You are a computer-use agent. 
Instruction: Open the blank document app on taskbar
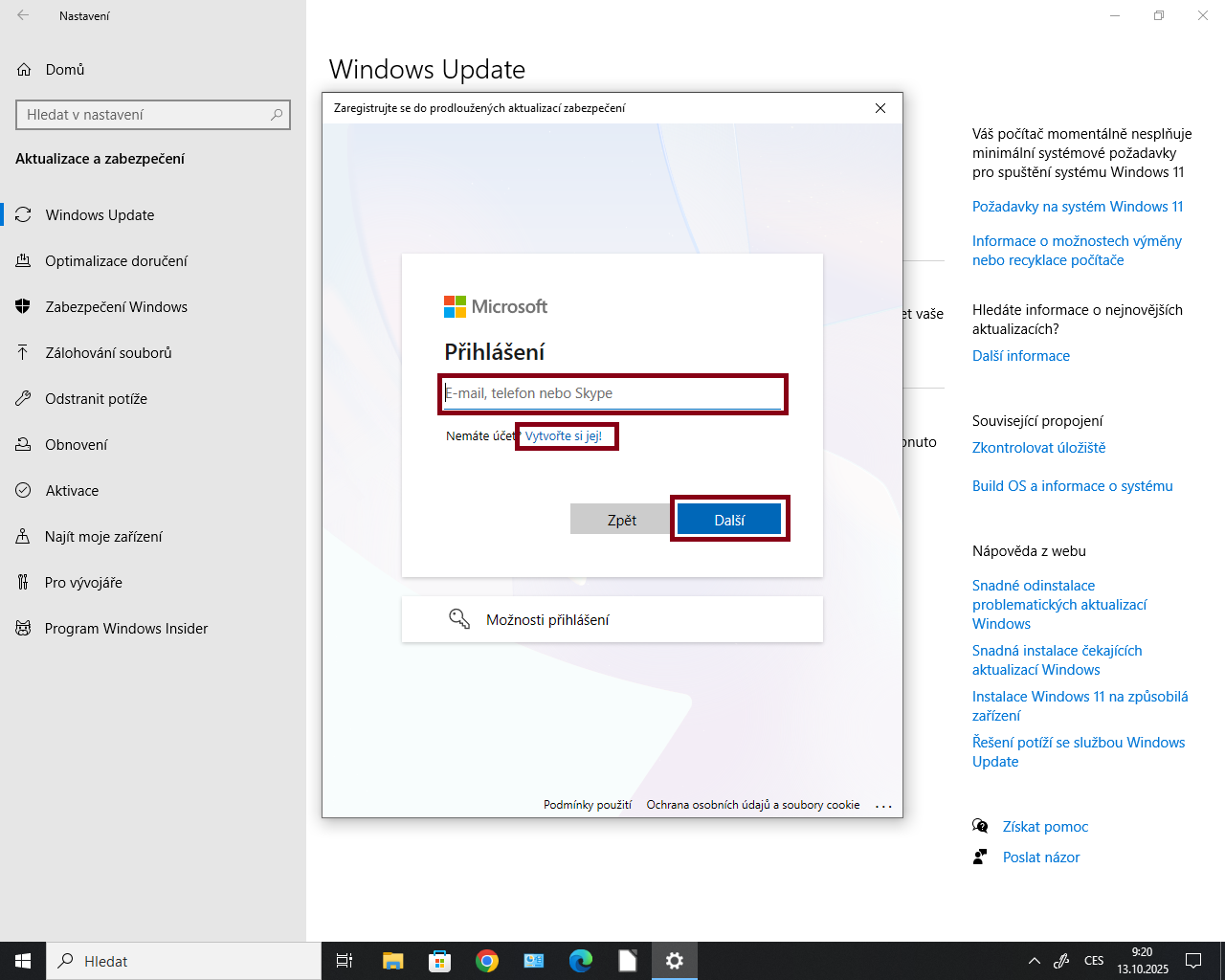pos(628,961)
